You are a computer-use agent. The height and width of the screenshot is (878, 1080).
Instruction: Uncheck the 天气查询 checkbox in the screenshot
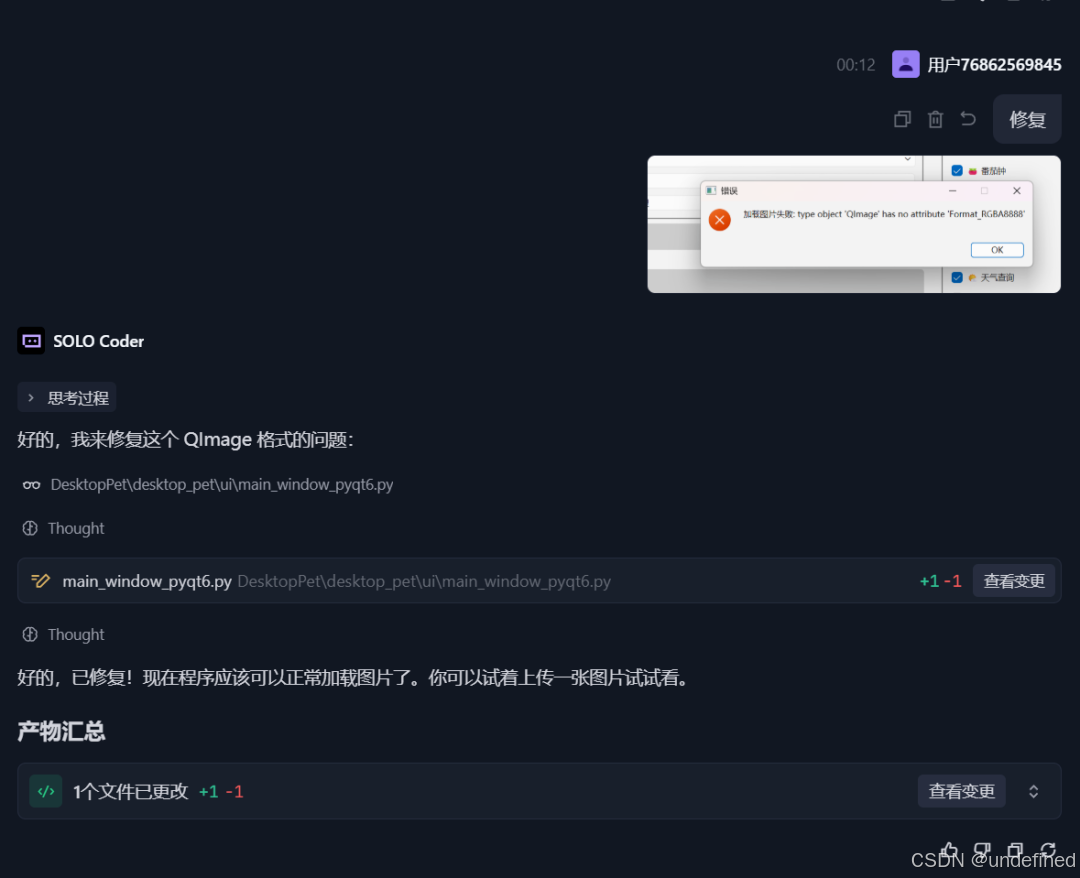[957, 278]
